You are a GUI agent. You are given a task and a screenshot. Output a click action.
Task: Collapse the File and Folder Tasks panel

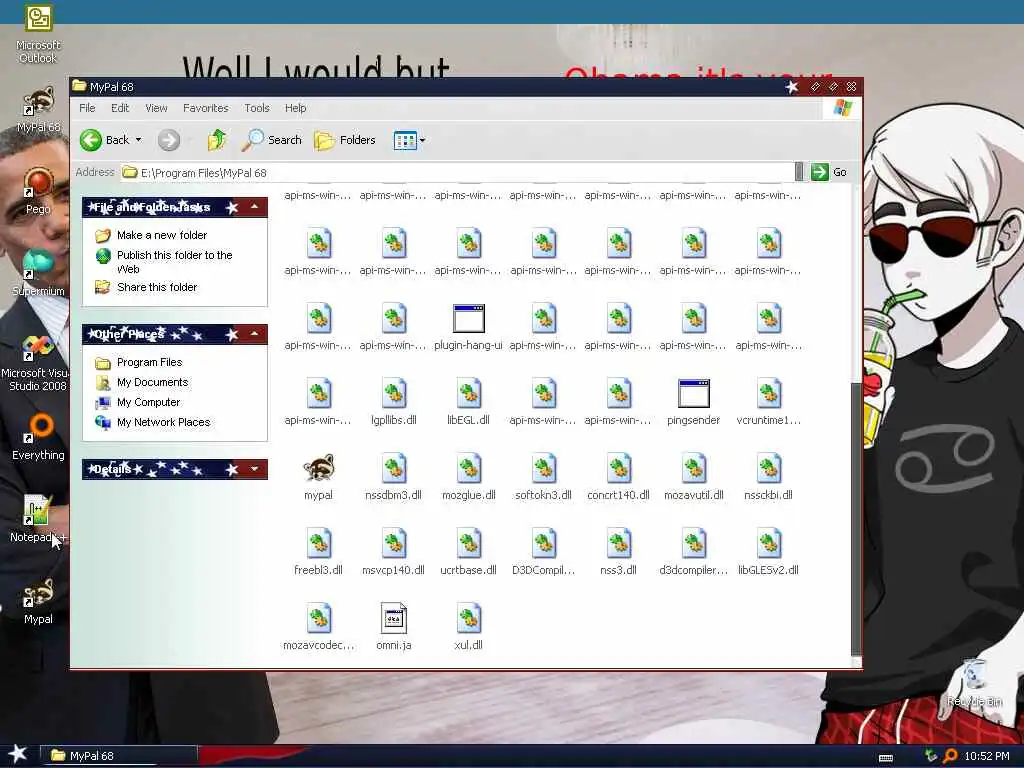255,207
